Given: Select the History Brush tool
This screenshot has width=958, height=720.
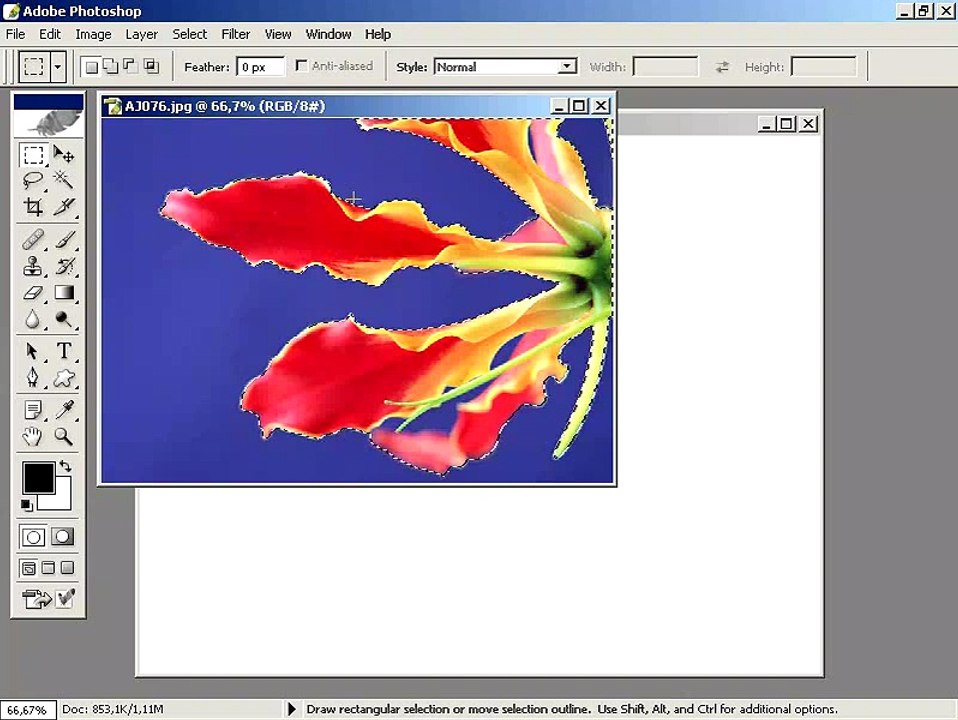Looking at the screenshot, I should pos(64,266).
